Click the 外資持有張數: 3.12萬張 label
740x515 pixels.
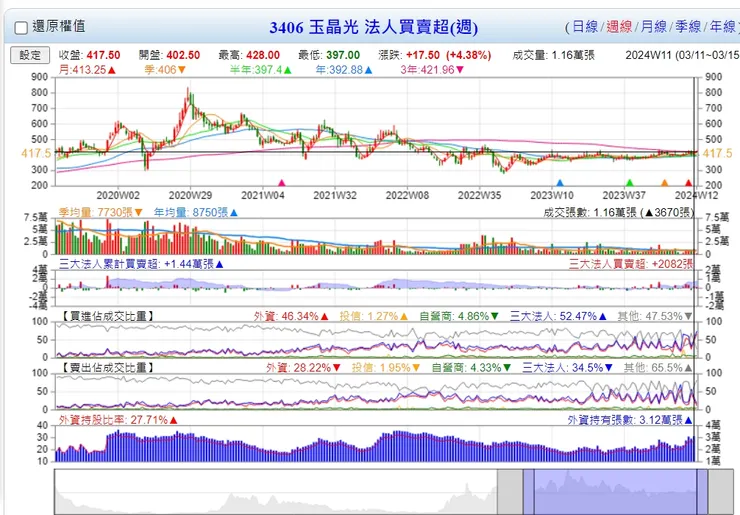[630, 420]
